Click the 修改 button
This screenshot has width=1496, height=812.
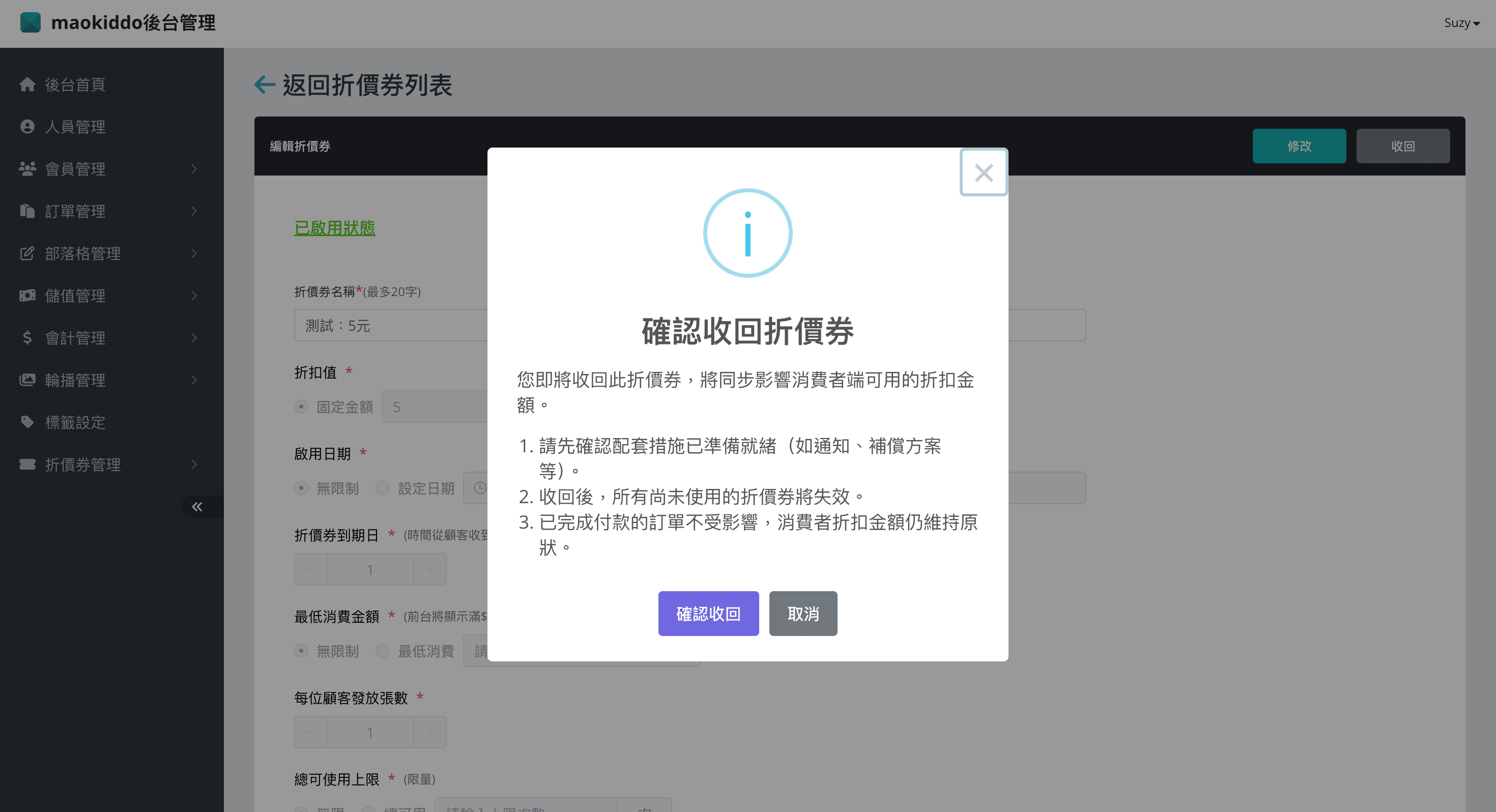(x=1299, y=146)
